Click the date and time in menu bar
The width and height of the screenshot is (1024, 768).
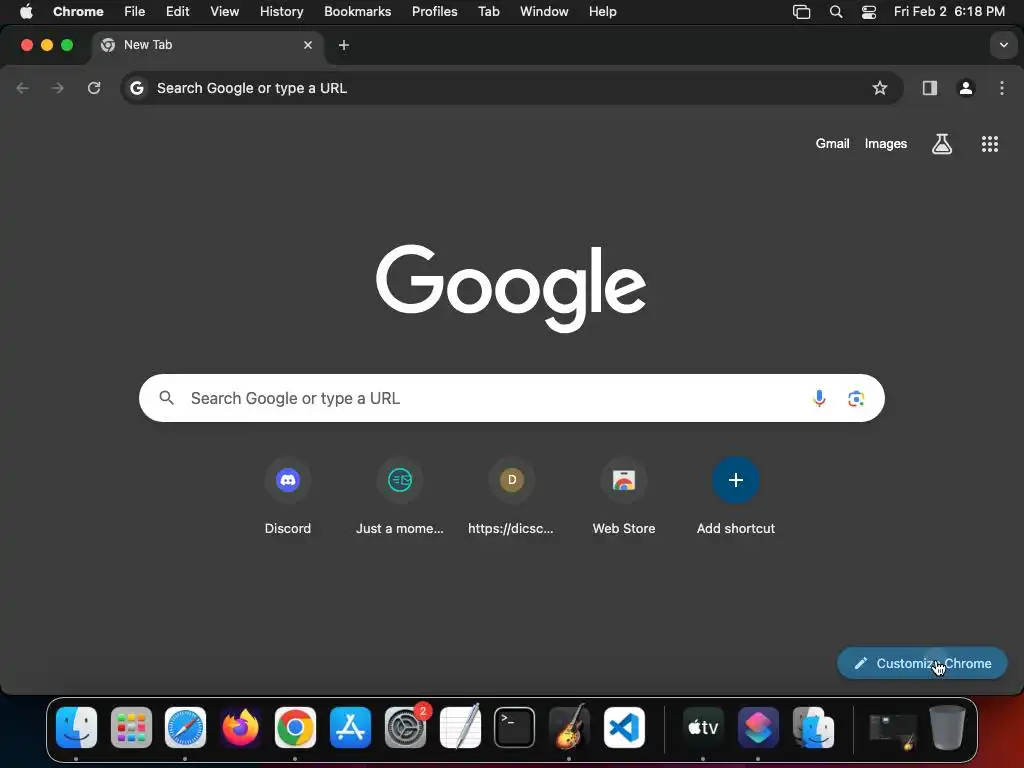pos(949,12)
